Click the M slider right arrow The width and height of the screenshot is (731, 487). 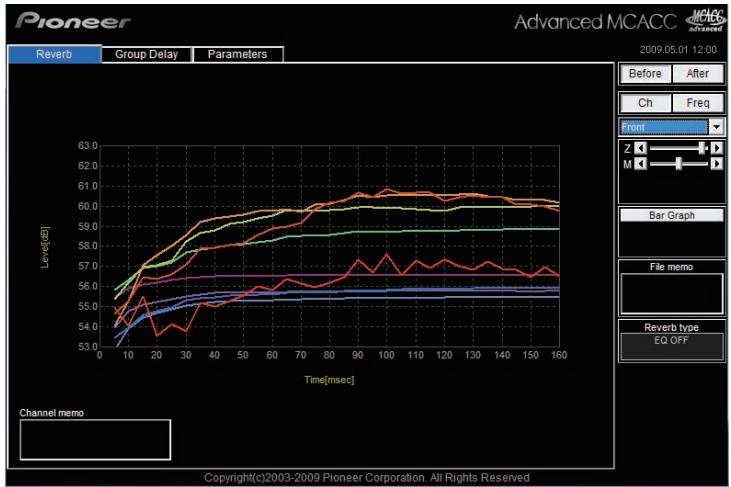717,164
